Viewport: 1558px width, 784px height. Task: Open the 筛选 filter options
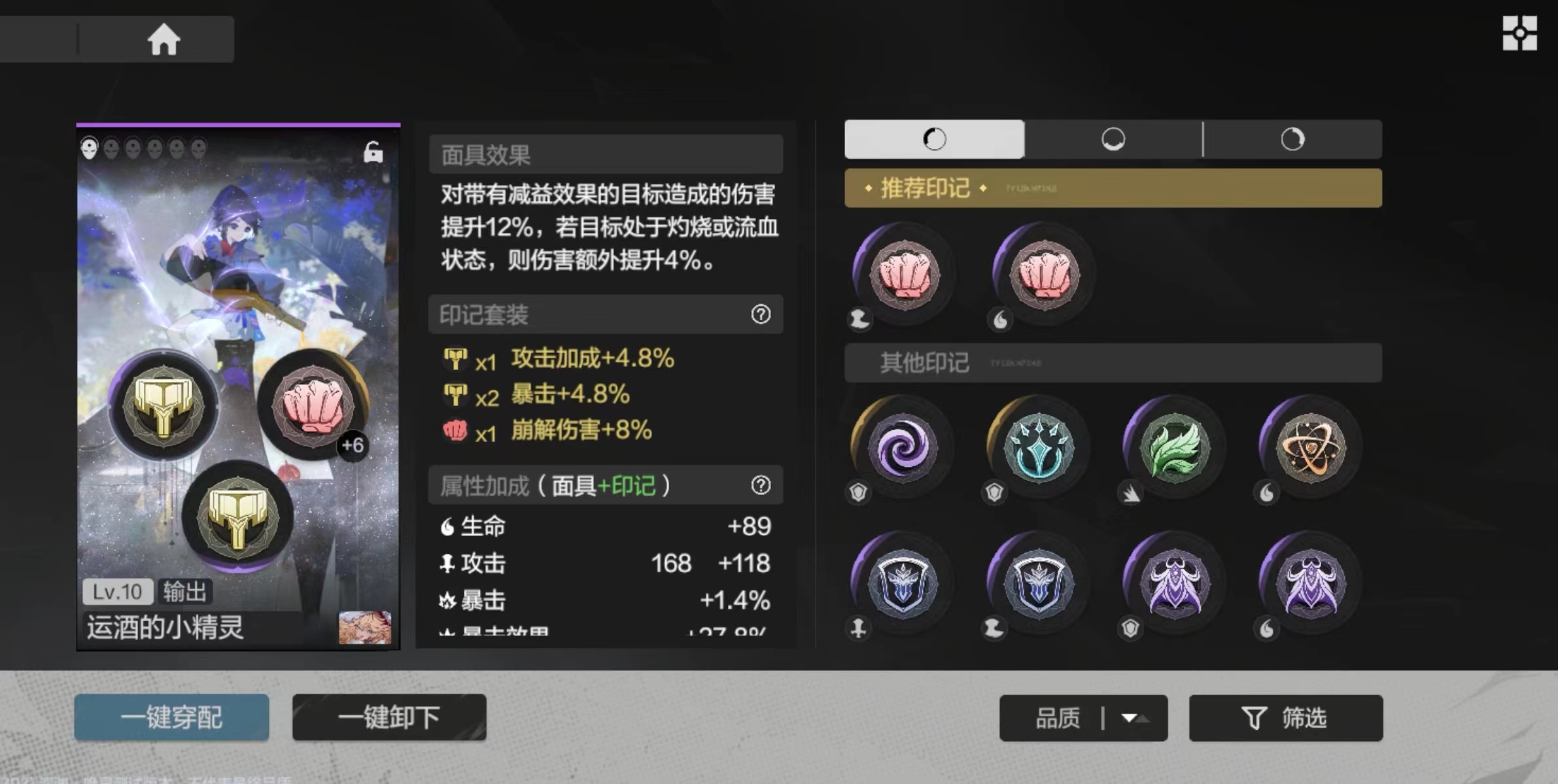(1286, 718)
